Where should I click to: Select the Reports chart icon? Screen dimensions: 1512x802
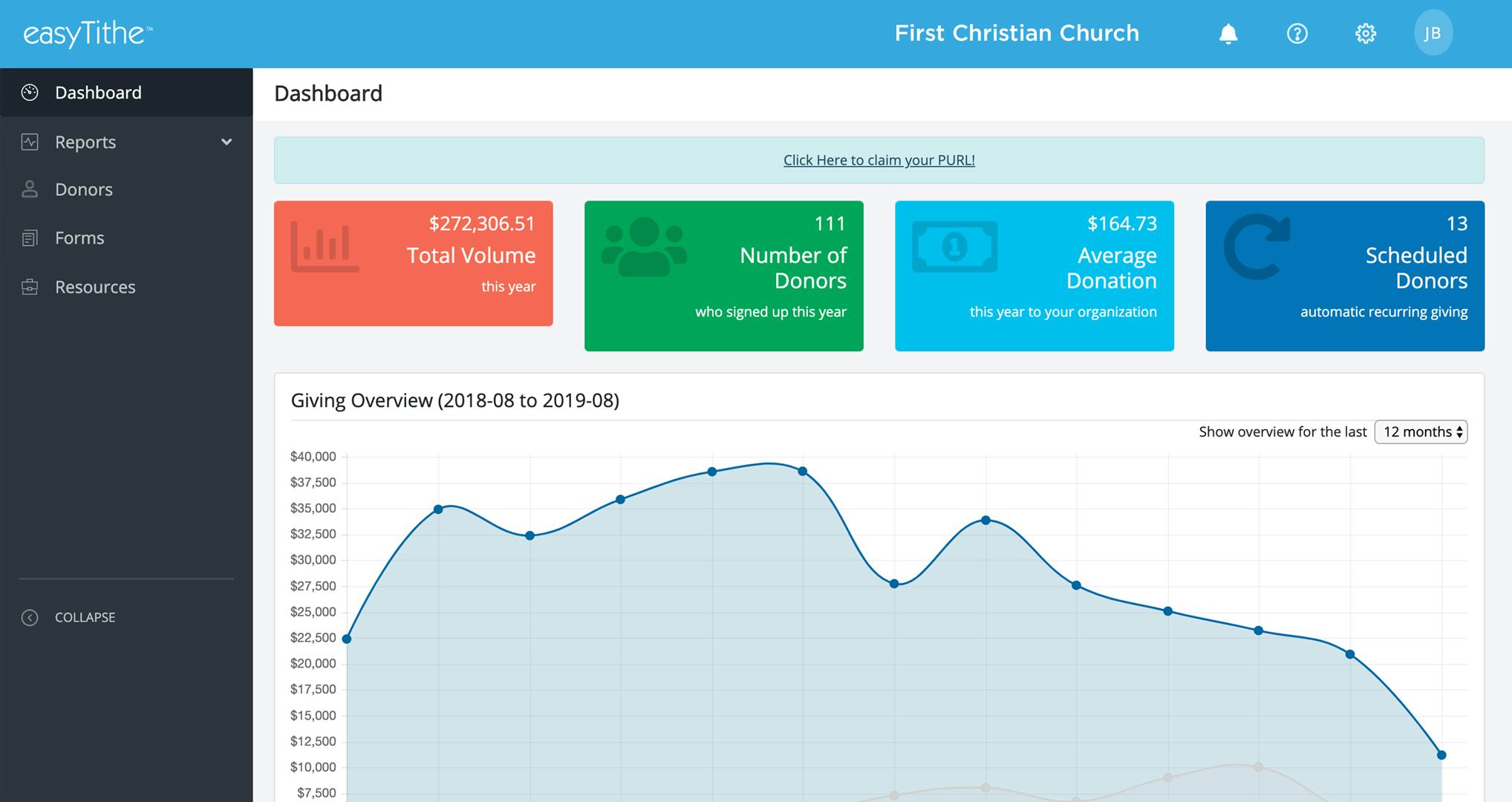[x=30, y=142]
